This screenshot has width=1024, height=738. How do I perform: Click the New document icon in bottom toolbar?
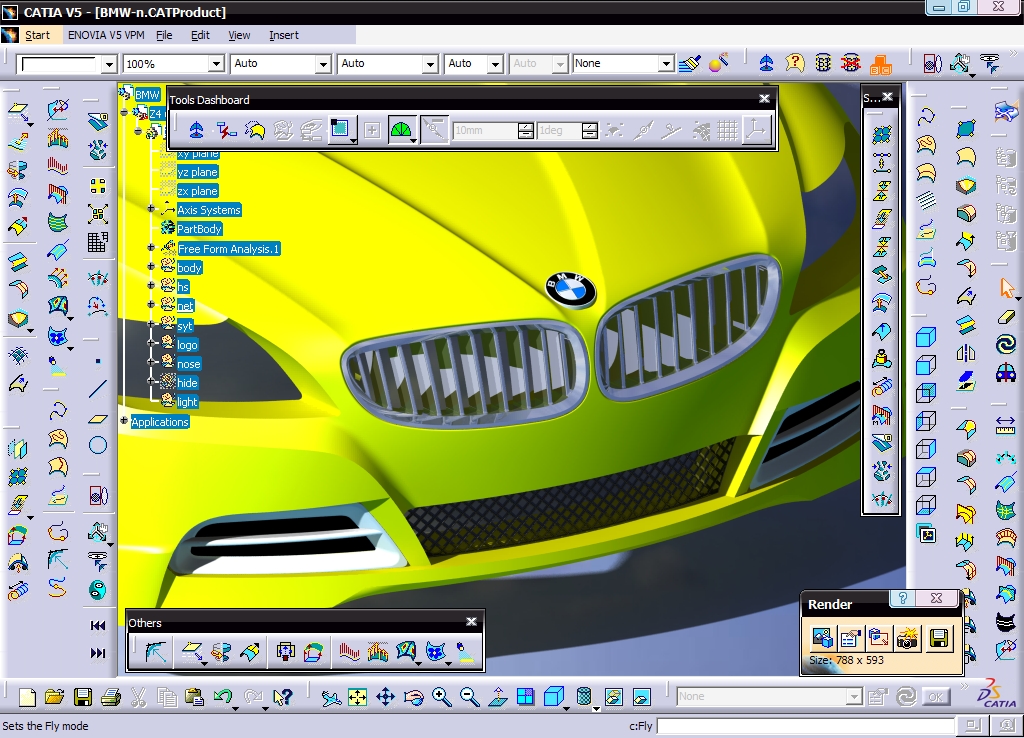pos(27,697)
